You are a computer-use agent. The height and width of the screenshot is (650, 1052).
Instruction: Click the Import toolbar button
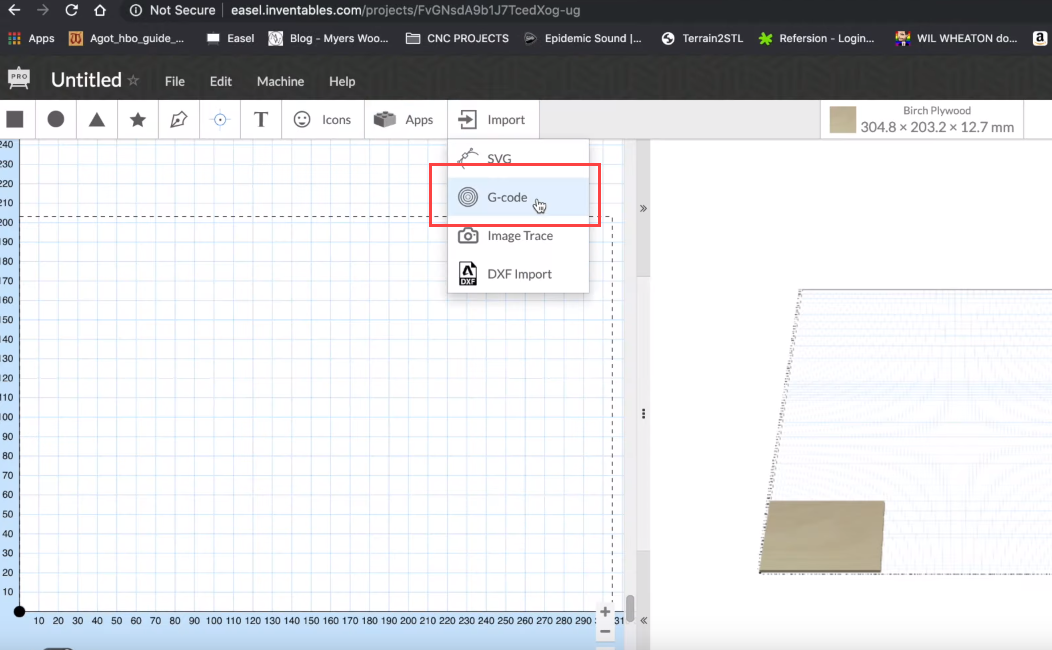point(492,119)
